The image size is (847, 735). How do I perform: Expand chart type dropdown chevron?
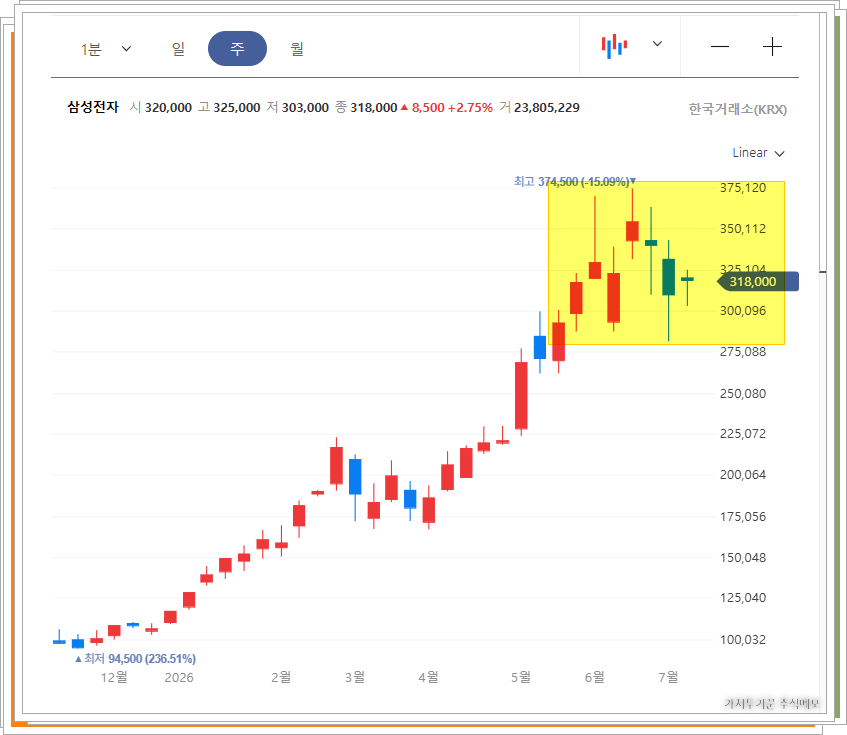point(657,44)
